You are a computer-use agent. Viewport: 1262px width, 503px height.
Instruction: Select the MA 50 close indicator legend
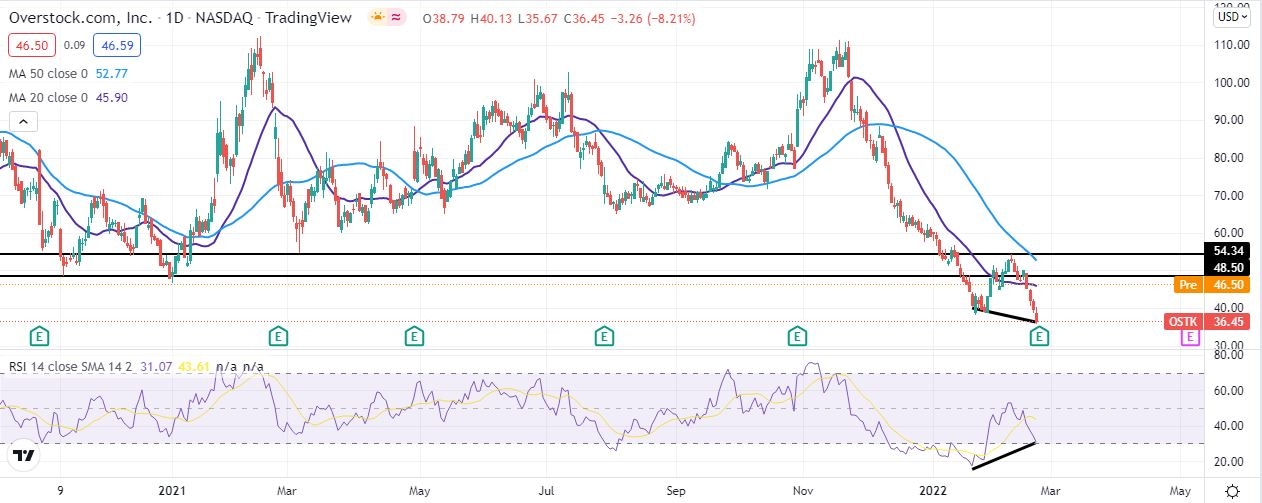point(50,73)
